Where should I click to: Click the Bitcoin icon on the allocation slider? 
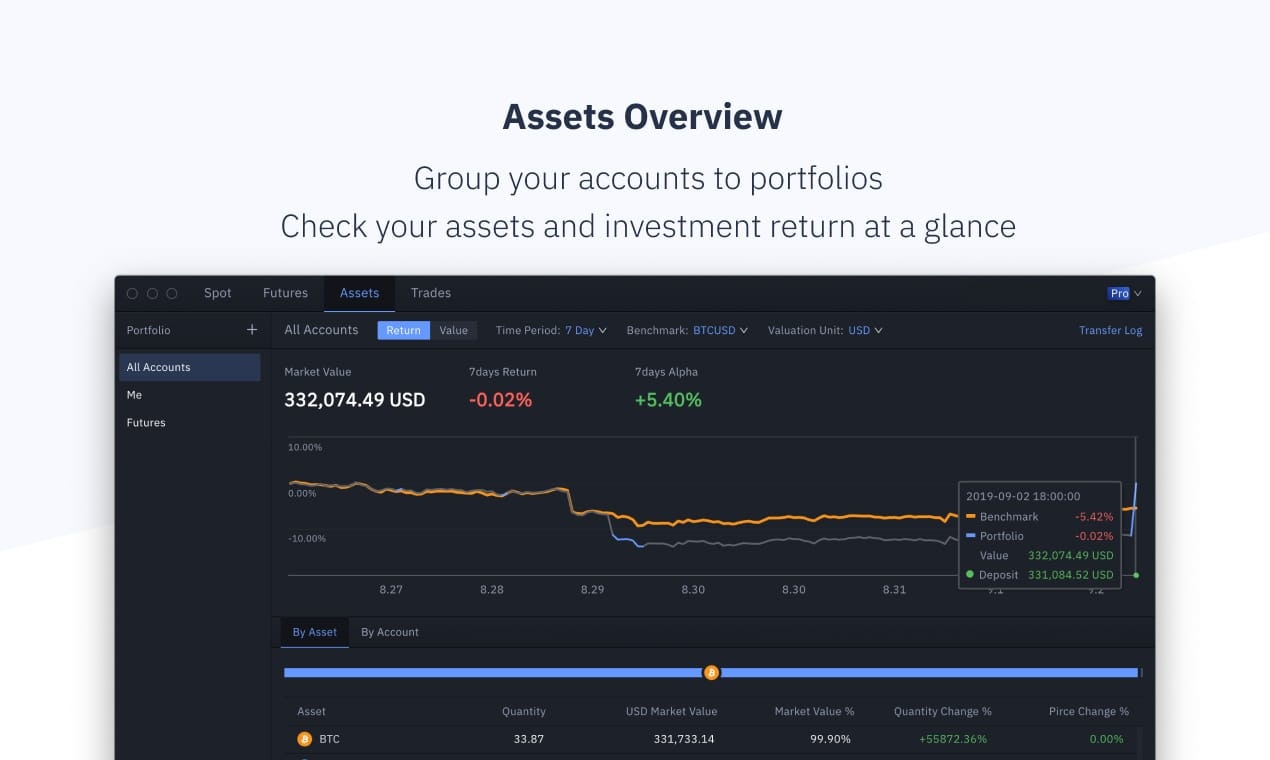point(711,672)
